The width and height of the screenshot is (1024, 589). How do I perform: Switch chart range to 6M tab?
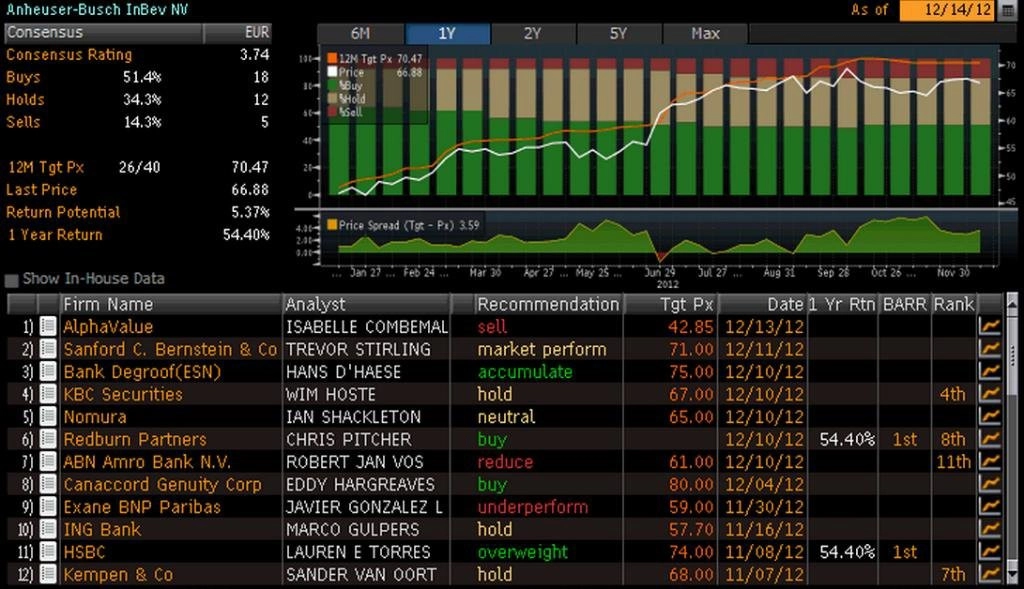click(x=360, y=33)
